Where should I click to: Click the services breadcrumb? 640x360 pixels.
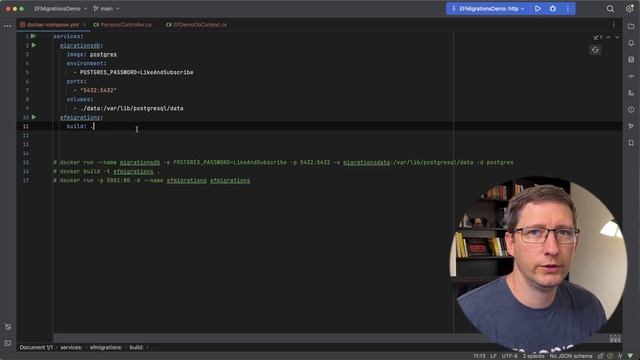point(71,347)
